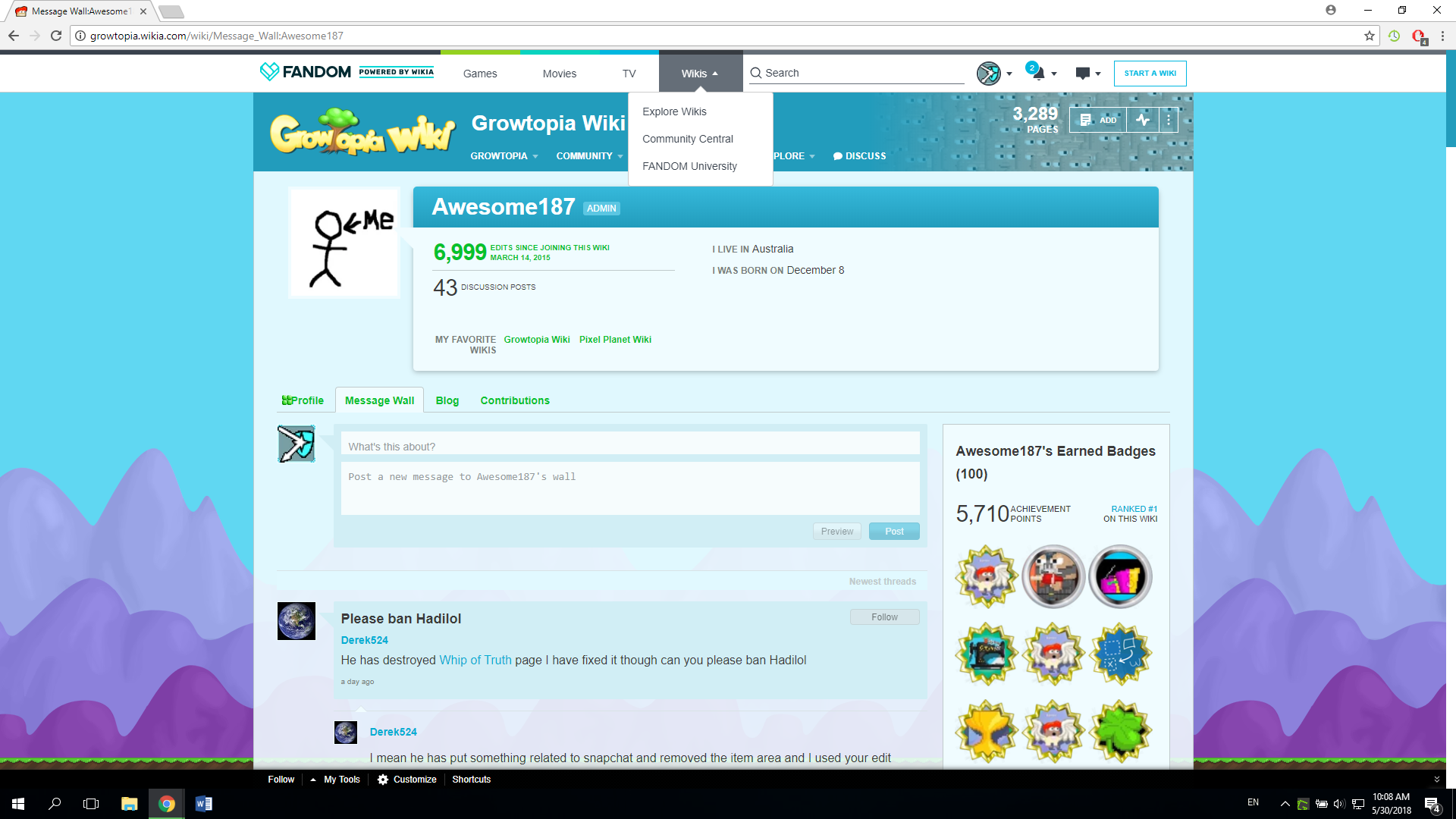Click the Growtopia Wiki logo image
The image size is (1456, 819).
pyautogui.click(x=362, y=133)
